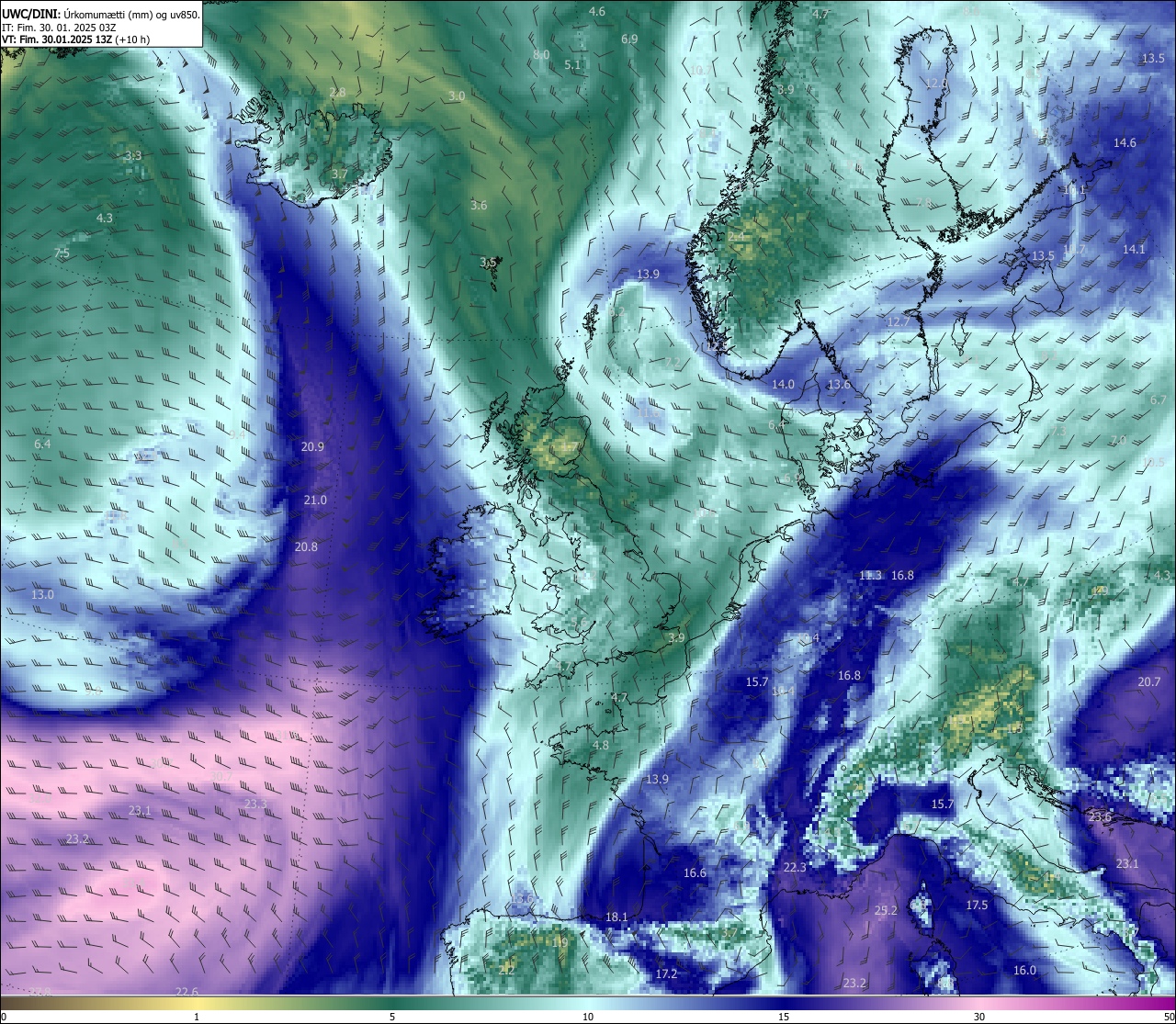Click the 'UWC/DINI: Úrkomumætti (mm) og uv850.' title text

click(101, 14)
